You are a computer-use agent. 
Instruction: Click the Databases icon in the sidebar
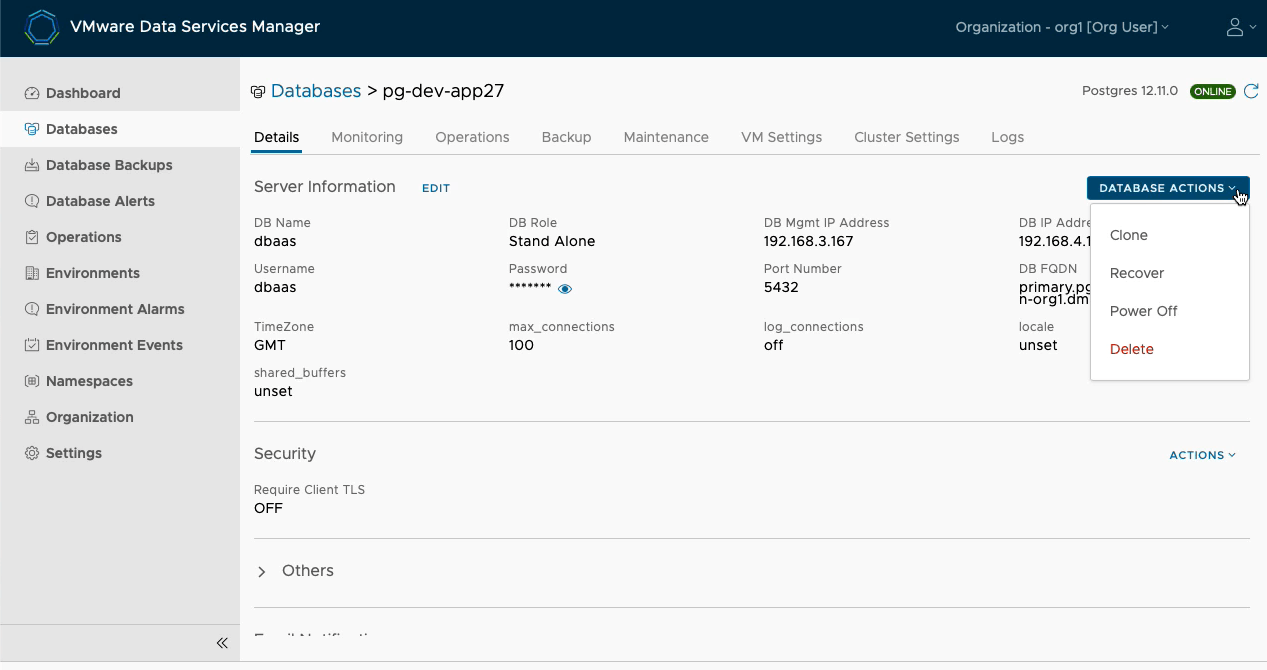tap(32, 129)
